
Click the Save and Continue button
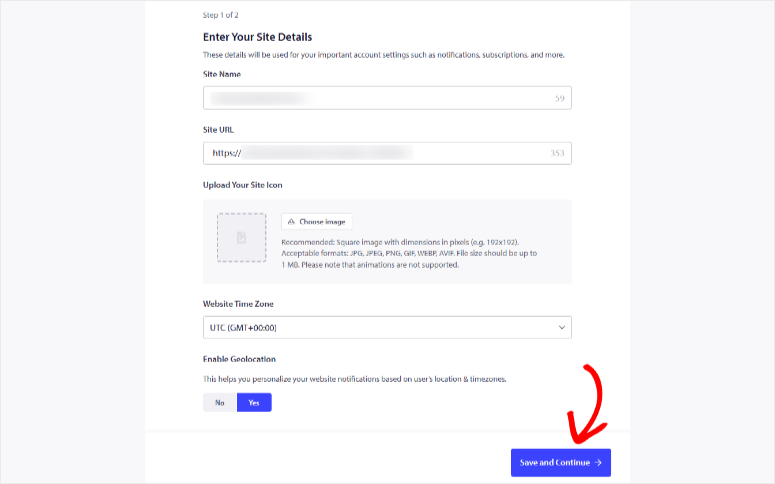coord(560,463)
